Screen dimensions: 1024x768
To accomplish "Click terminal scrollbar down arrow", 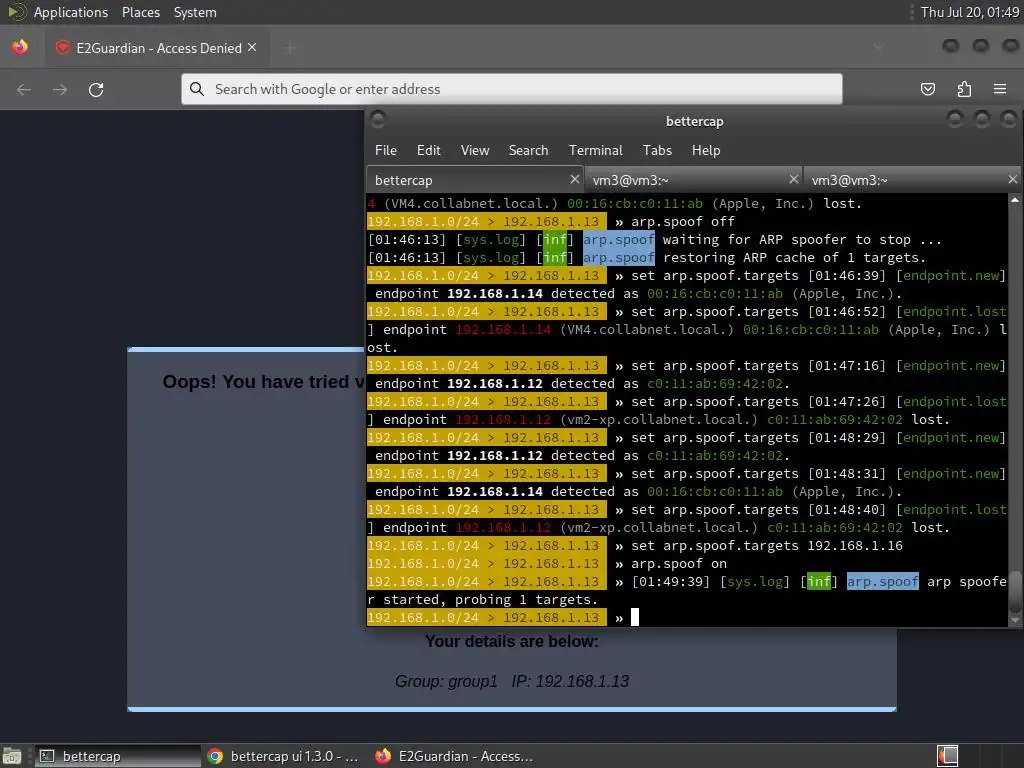I will pos(1015,620).
